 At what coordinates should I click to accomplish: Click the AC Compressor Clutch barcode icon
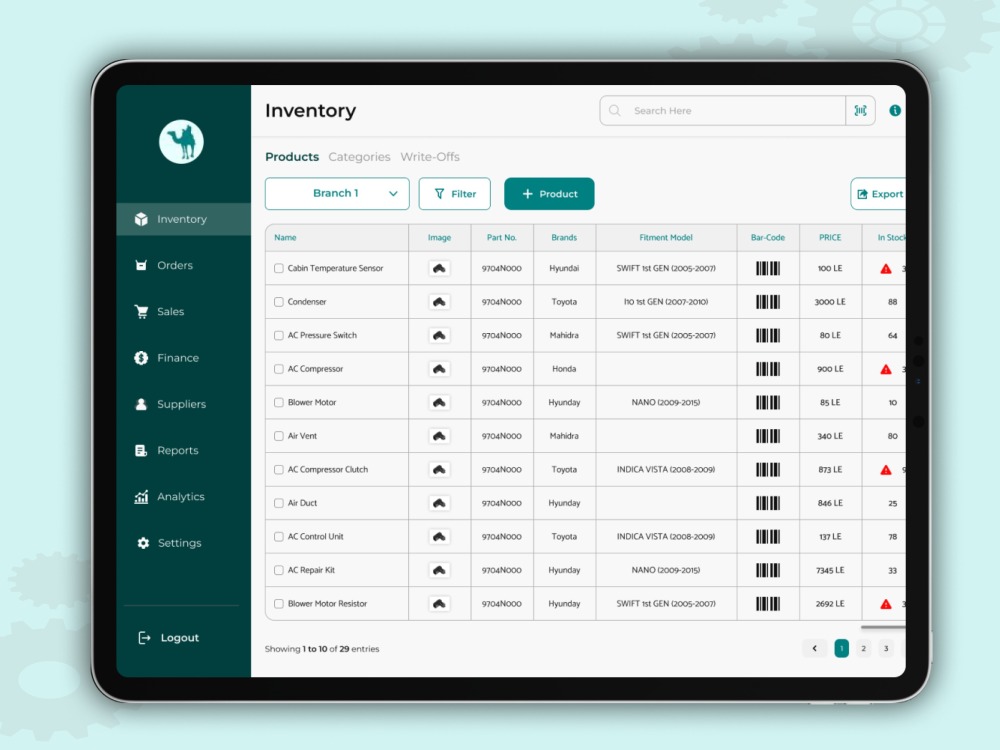(768, 470)
